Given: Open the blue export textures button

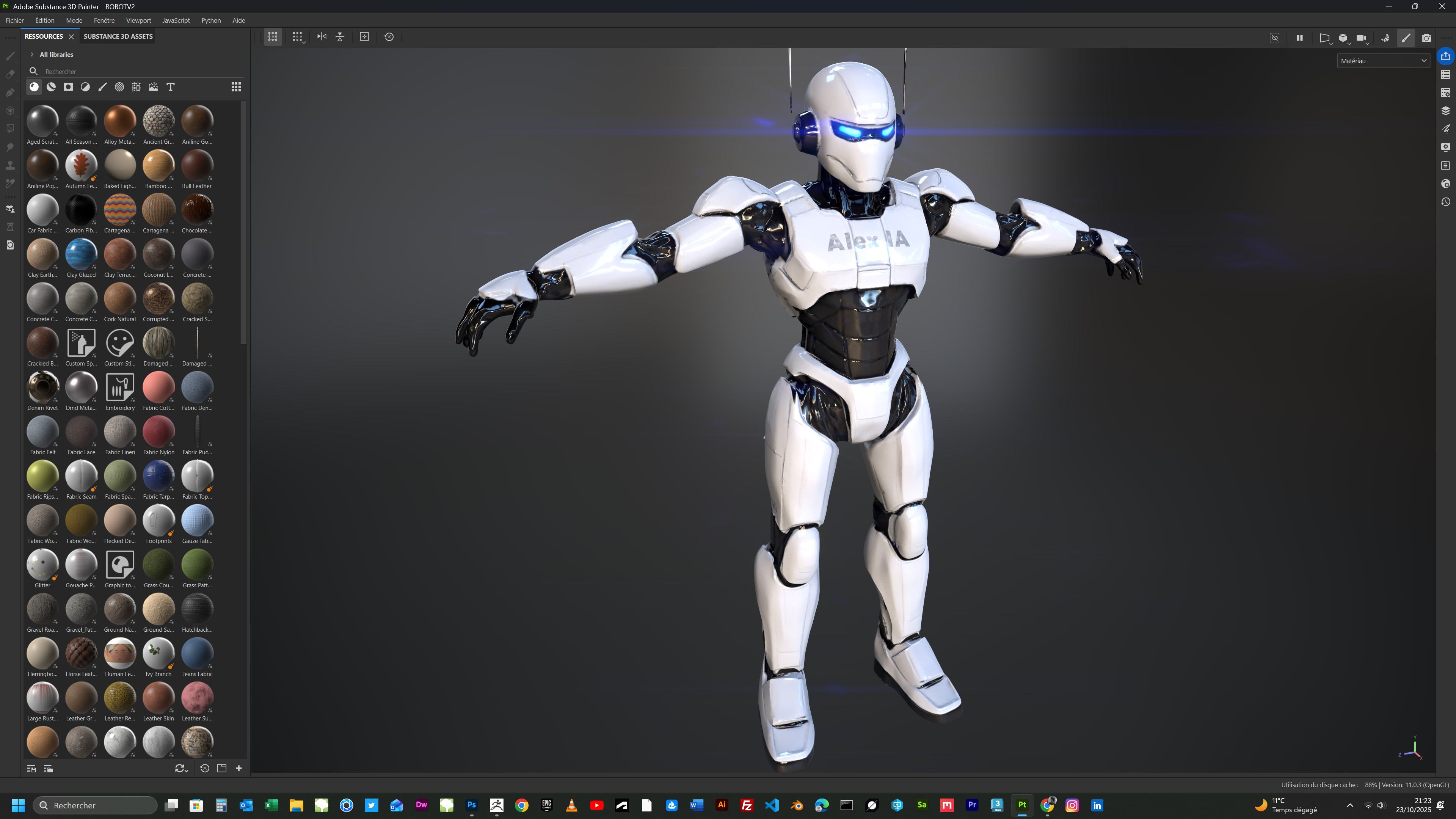Looking at the screenshot, I should tap(1445, 56).
